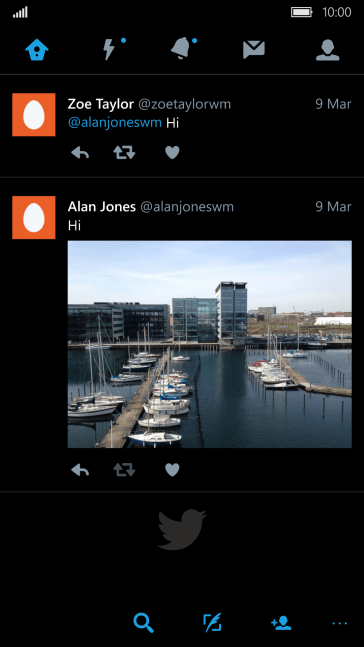Tap Alan Jones's egg avatar
The width and height of the screenshot is (364, 647).
click(x=34, y=217)
